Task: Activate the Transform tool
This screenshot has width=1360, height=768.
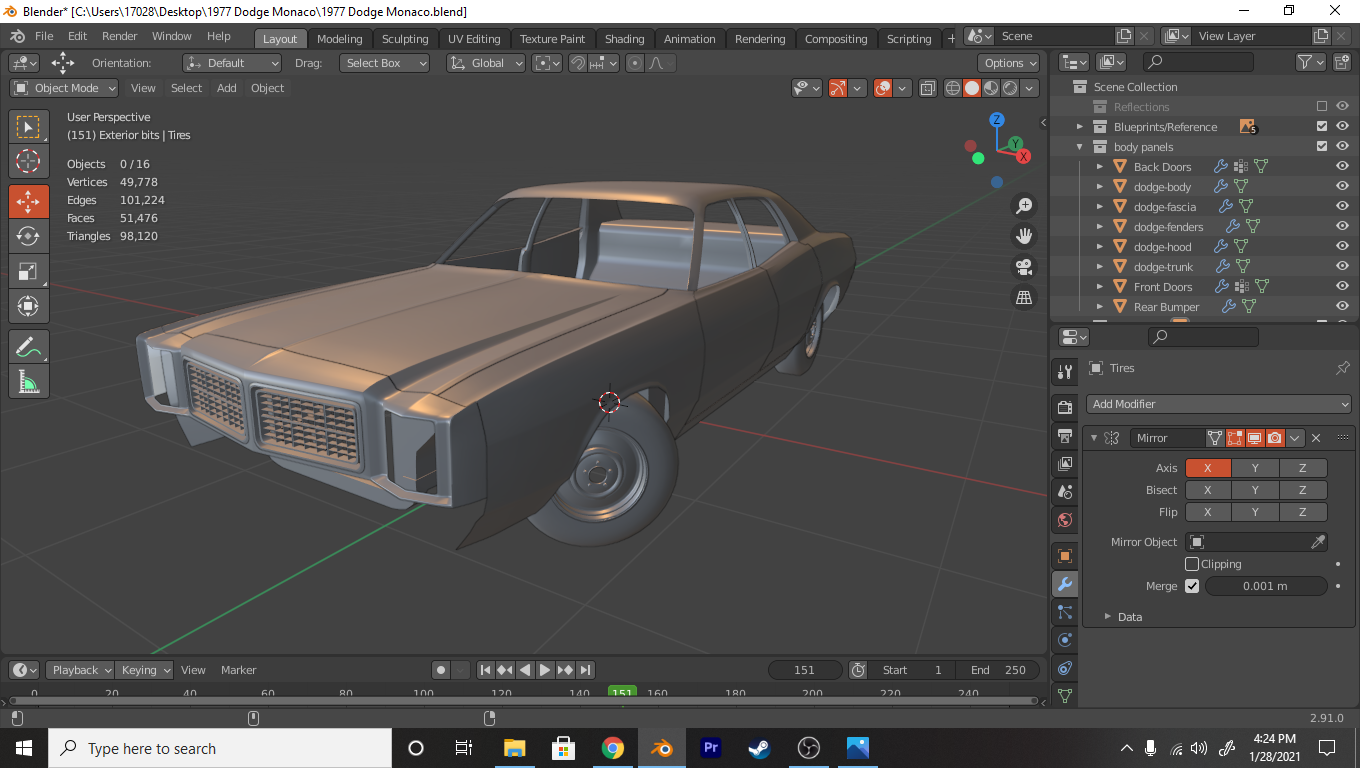Action: click(29, 306)
